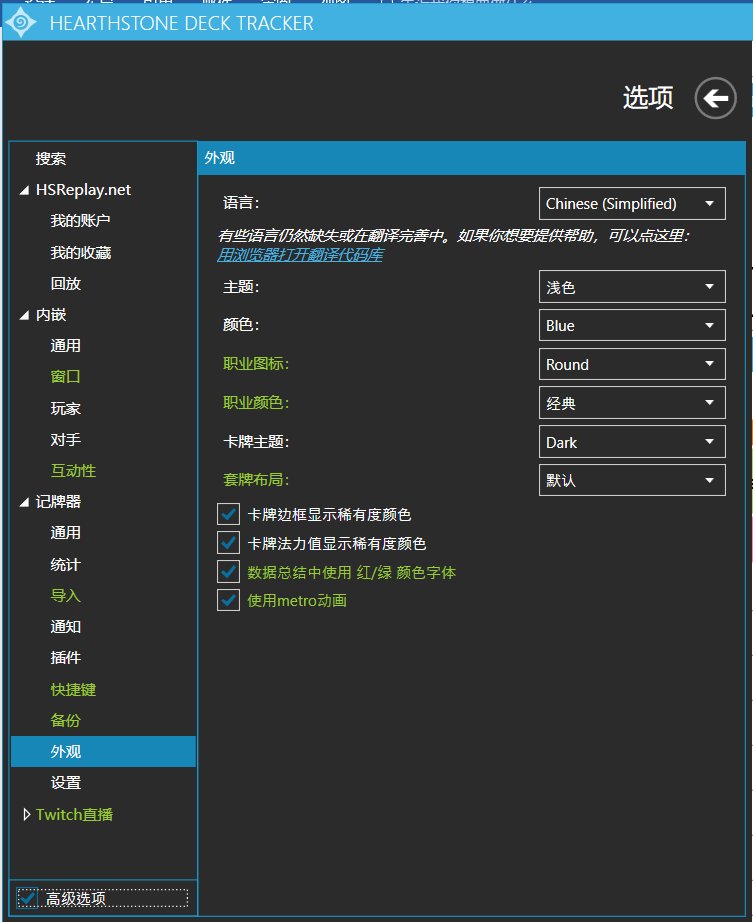The image size is (753, 922).
Task: Select 通用 under 内嵌 section
Action: point(65,345)
